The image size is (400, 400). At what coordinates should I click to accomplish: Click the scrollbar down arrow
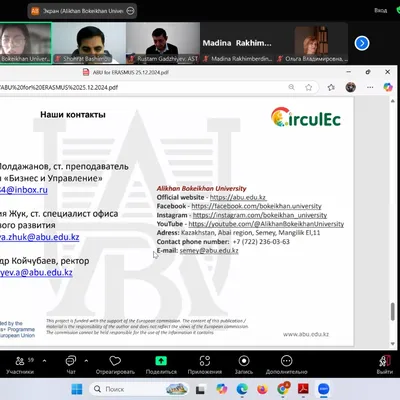pyautogui.click(x=393, y=343)
